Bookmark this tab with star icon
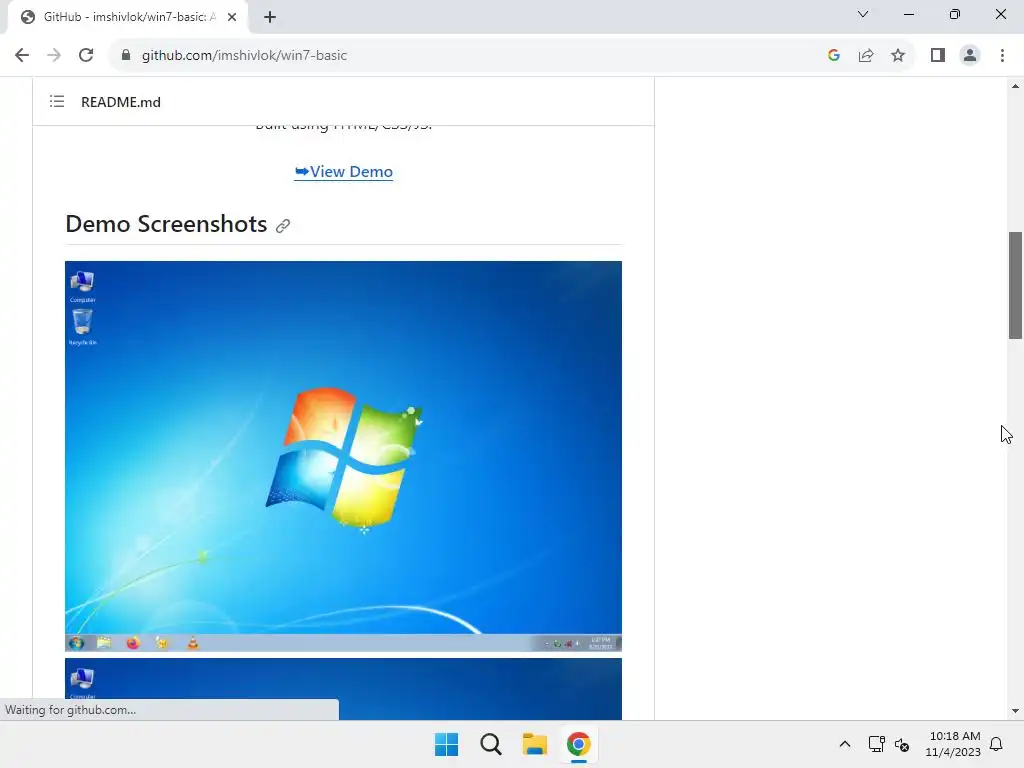 click(x=898, y=56)
